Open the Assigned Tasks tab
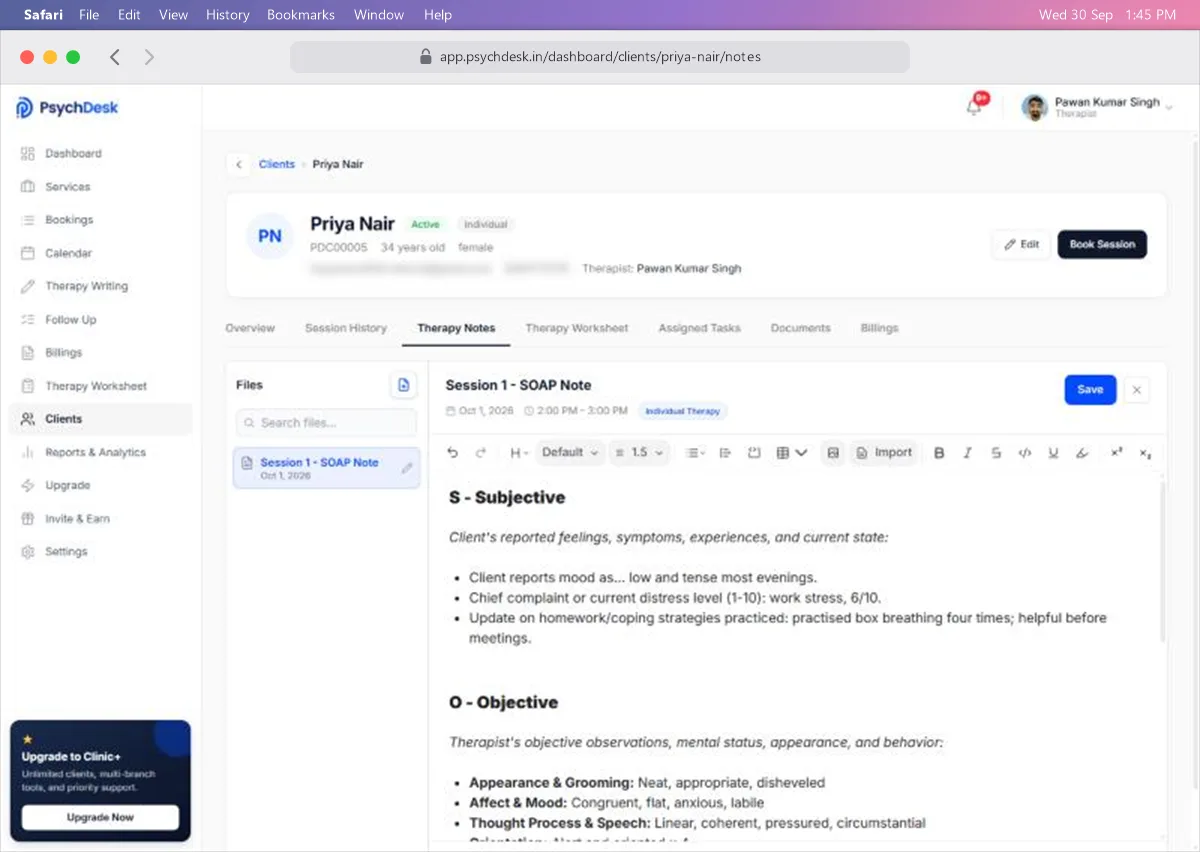Viewport: 1200px width, 852px height. click(700, 328)
